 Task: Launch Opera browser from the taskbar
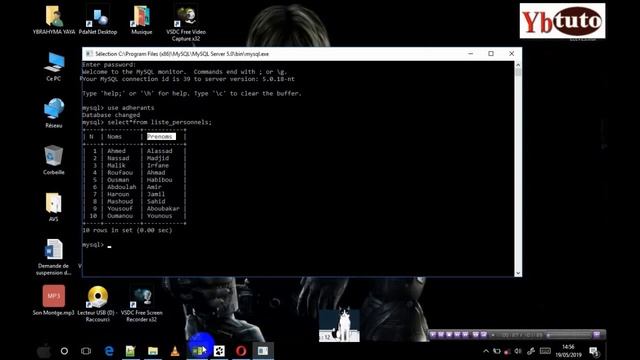pyautogui.click(x=241, y=351)
